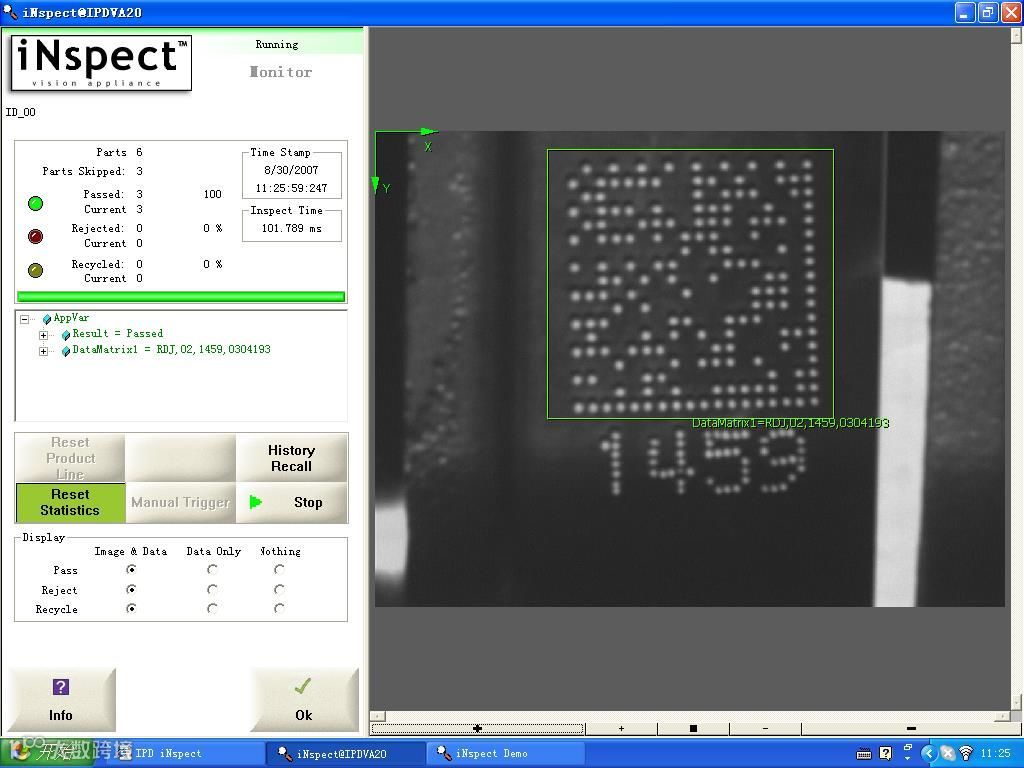1024x768 pixels.
Task: Select Data Only for Pass
Action: tap(212, 569)
